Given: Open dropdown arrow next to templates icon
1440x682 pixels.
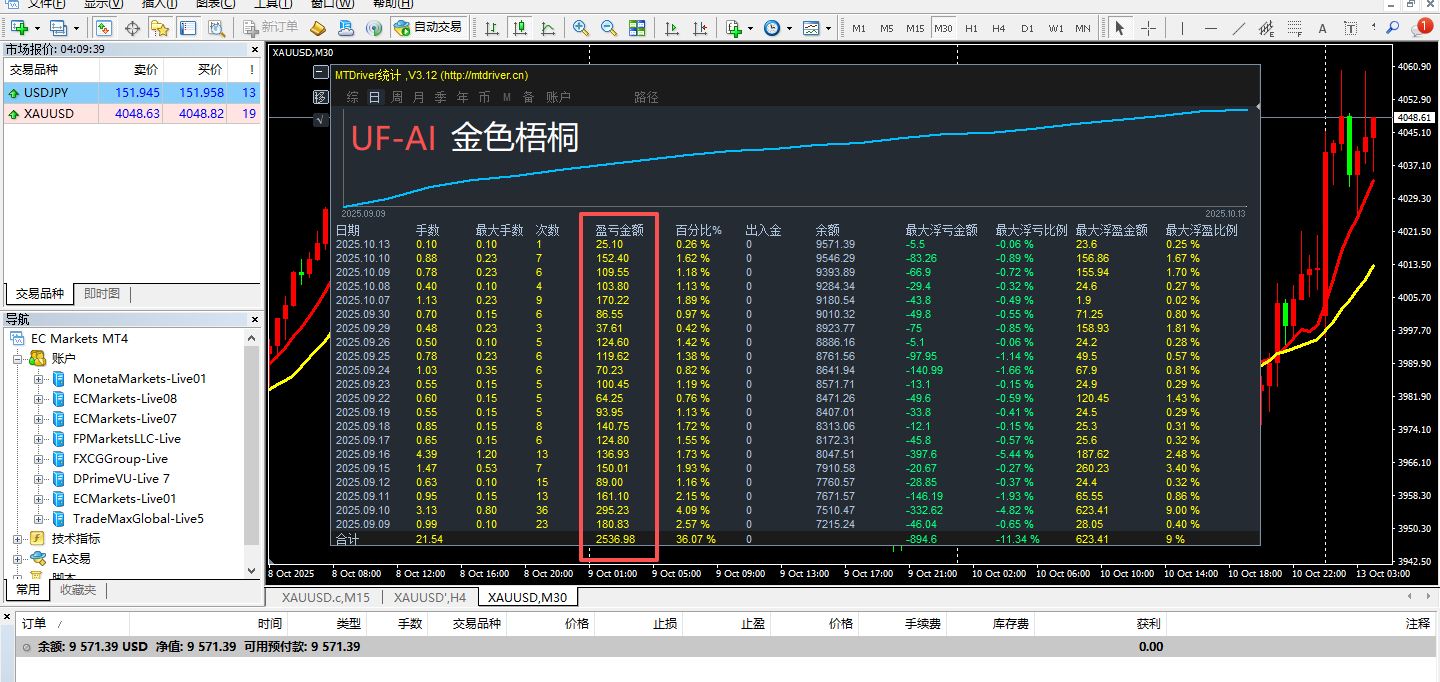Looking at the screenshot, I should pos(828,28).
